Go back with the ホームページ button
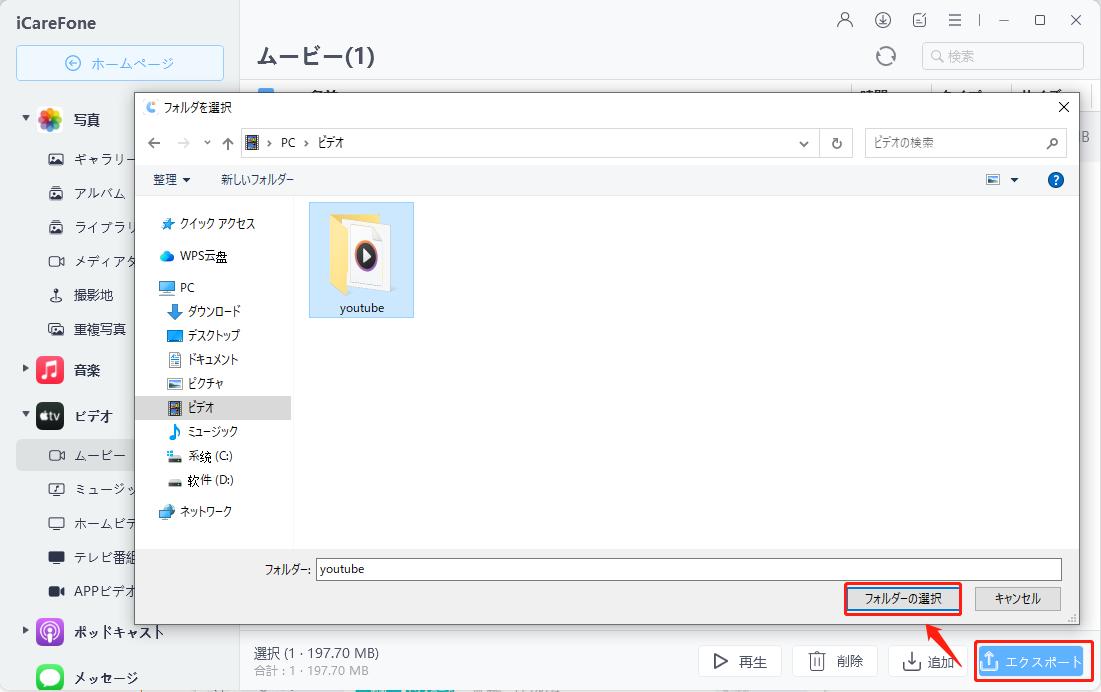 coord(120,63)
